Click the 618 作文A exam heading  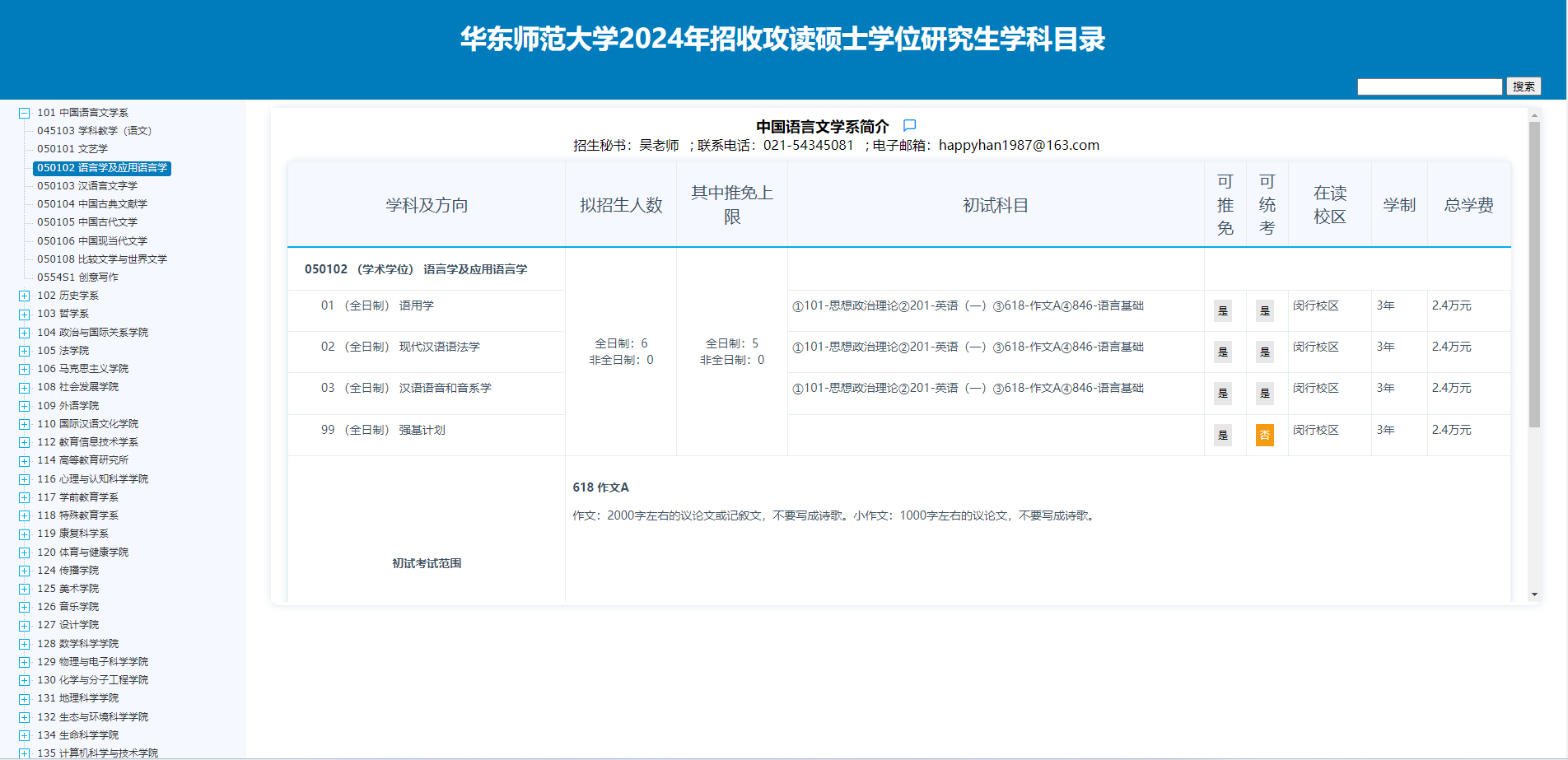600,487
